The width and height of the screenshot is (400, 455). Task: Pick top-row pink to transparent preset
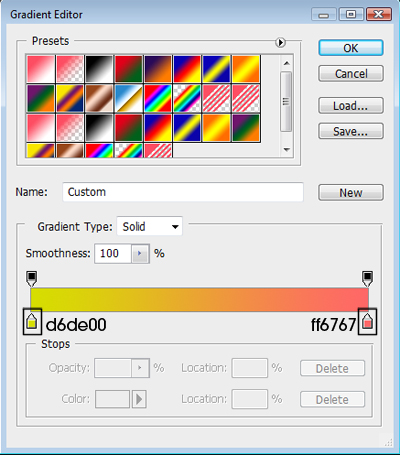[x=70, y=69]
